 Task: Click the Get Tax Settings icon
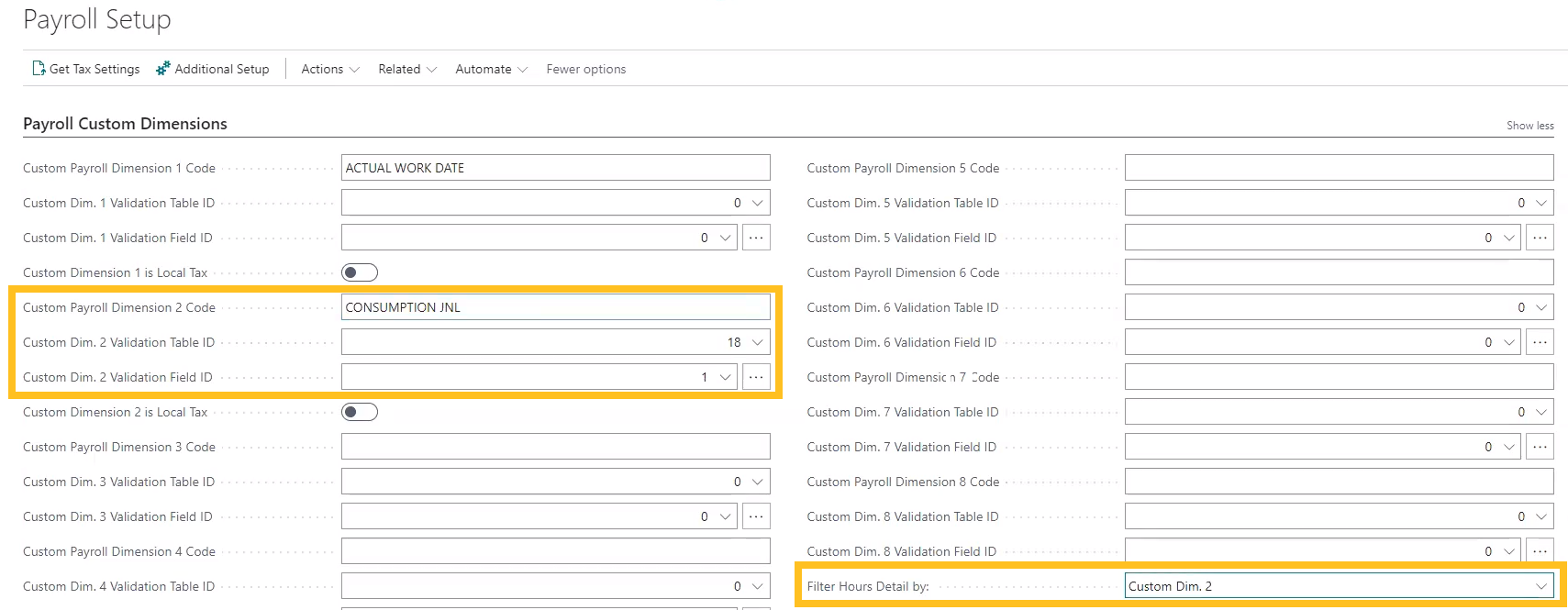[39, 69]
